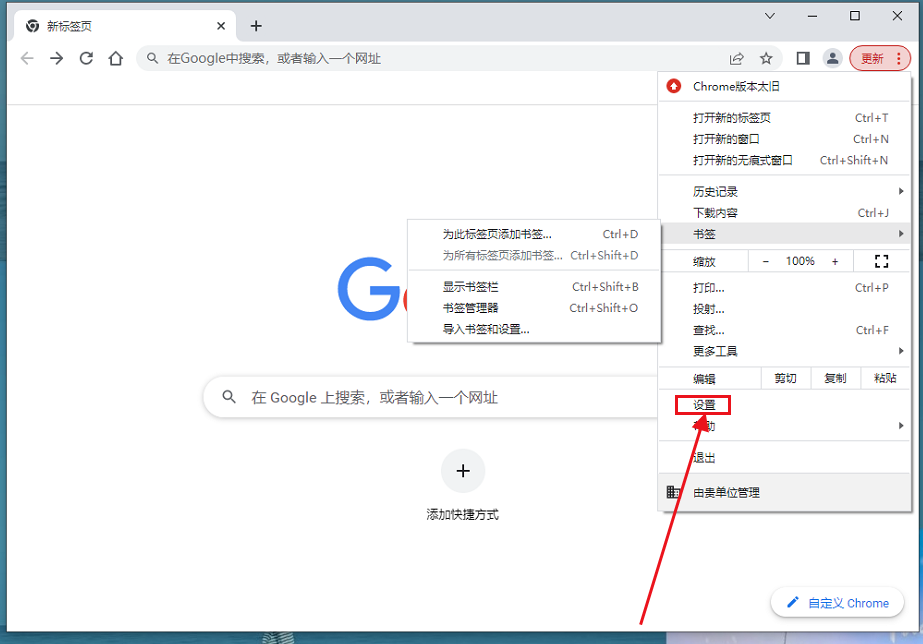The width and height of the screenshot is (923, 644).
Task: Open a new tab with the plus button
Action: click(256, 26)
